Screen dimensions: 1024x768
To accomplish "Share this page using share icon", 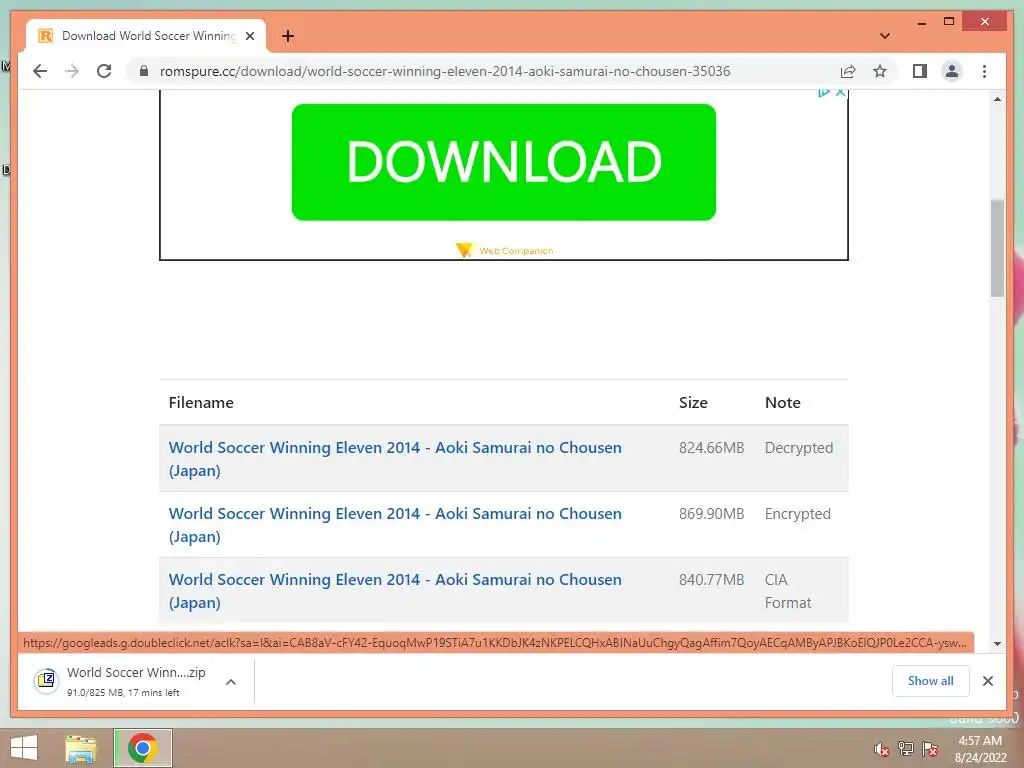I will (848, 71).
